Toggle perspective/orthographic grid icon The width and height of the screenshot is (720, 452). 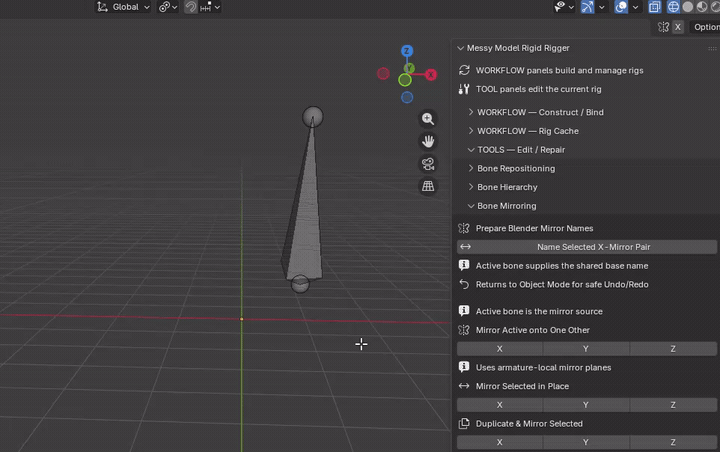(428, 186)
